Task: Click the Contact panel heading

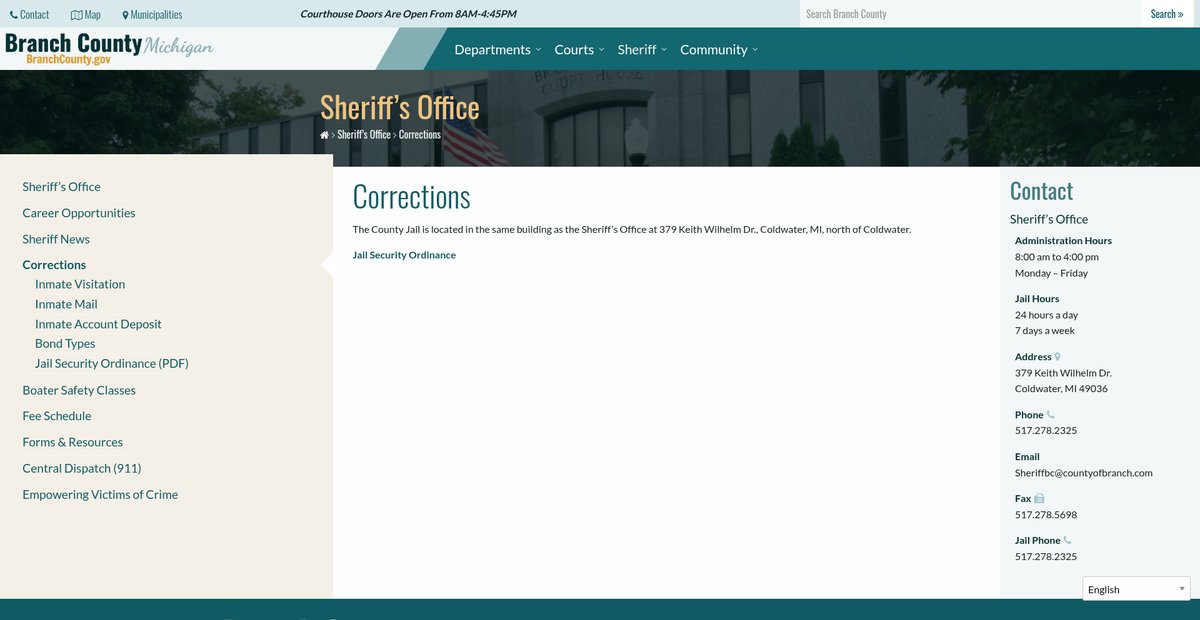Action: [1041, 191]
